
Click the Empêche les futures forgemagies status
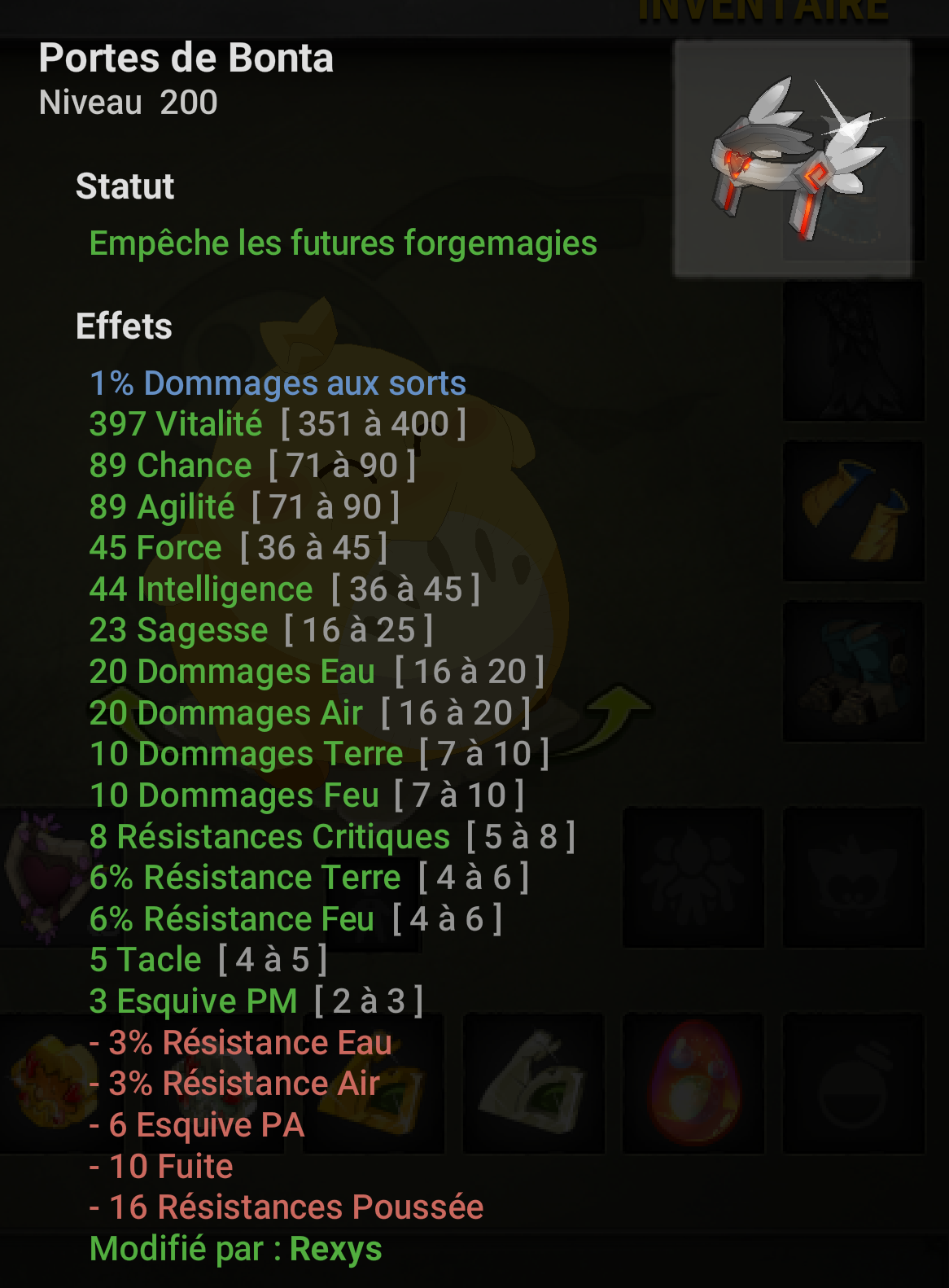(x=343, y=243)
